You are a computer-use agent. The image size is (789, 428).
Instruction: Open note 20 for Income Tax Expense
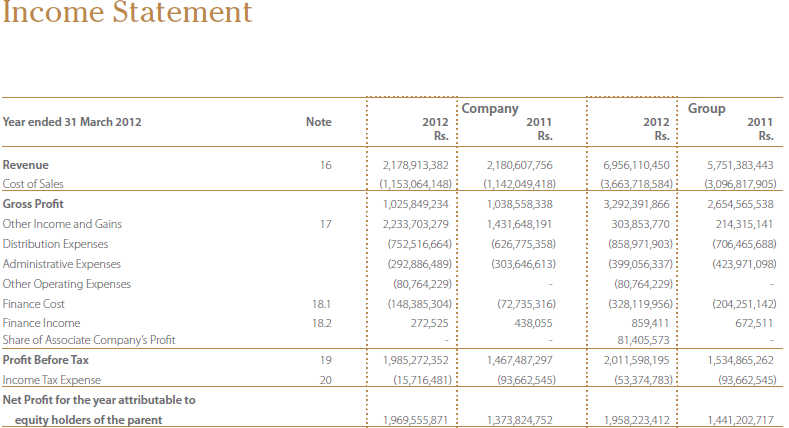[x=325, y=380]
